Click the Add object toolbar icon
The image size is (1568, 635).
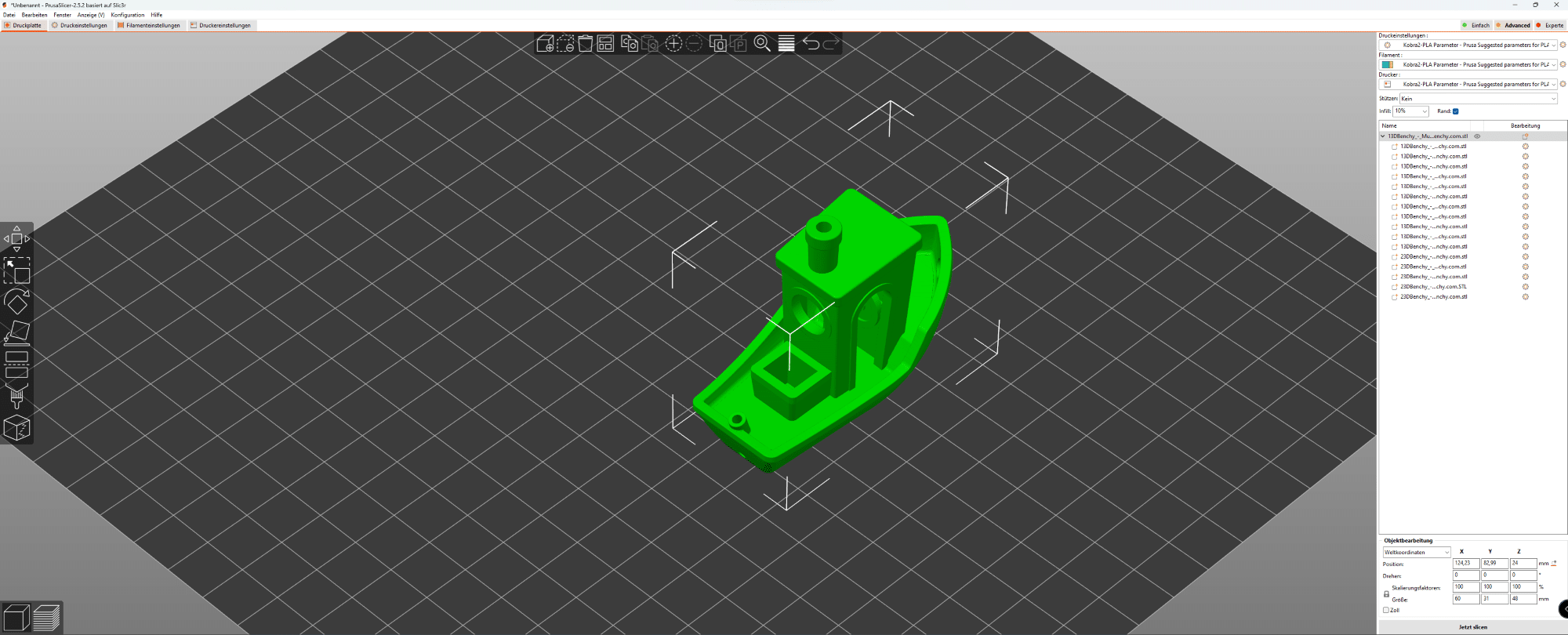[x=545, y=44]
